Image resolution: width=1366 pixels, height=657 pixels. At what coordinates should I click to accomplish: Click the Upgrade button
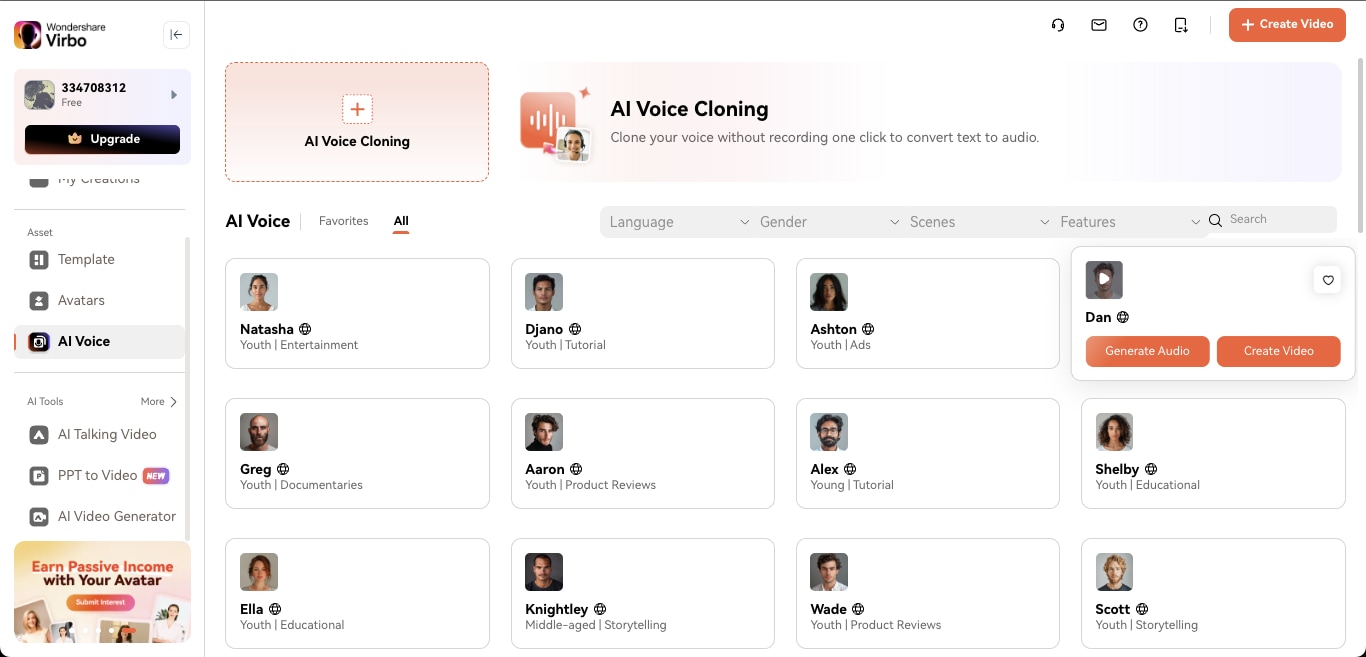(x=102, y=139)
